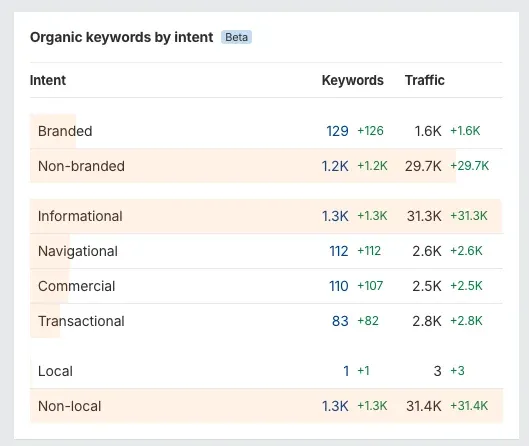Image resolution: width=529 pixels, height=446 pixels.
Task: Select the Traffic column header
Action: point(425,80)
